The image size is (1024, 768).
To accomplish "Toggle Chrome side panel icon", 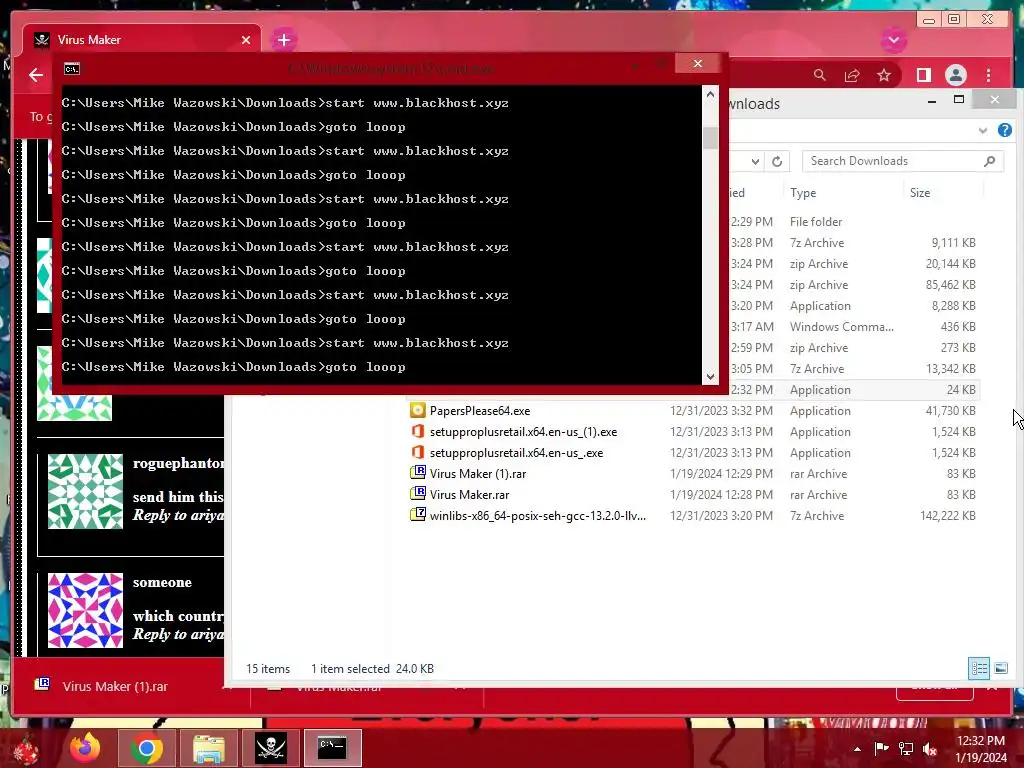I will click(923, 75).
